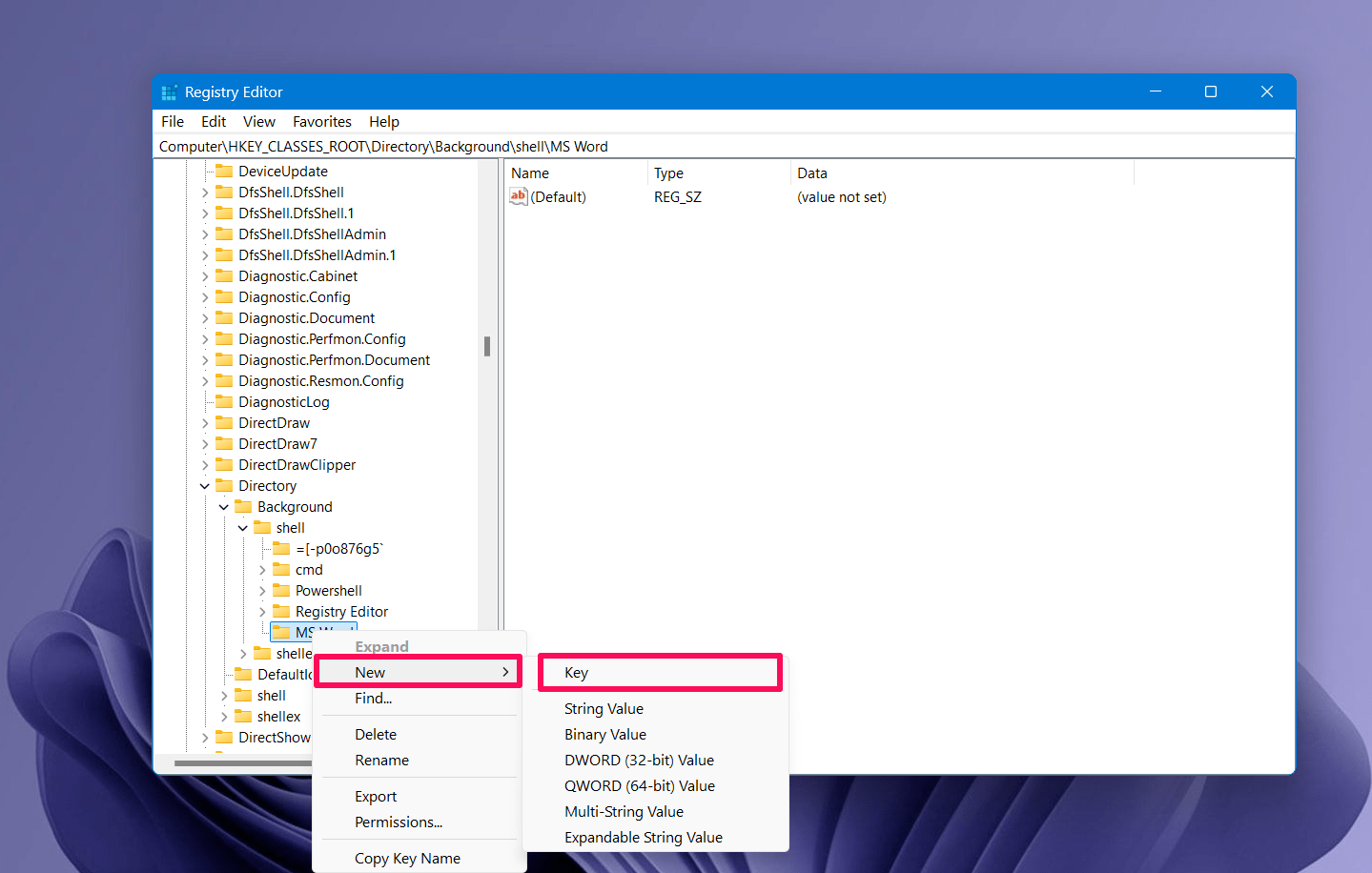Collapse the Directory key
Viewport: 1372px width, 873px height.
[x=205, y=486]
